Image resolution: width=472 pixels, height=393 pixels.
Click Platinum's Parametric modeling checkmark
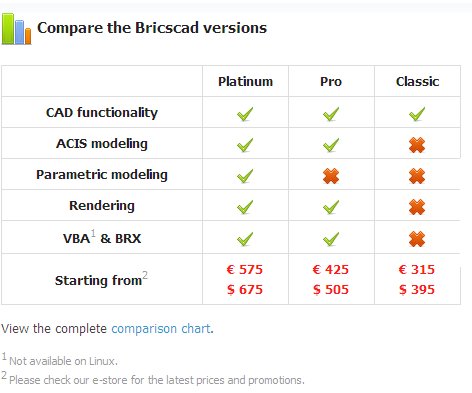coord(245,176)
